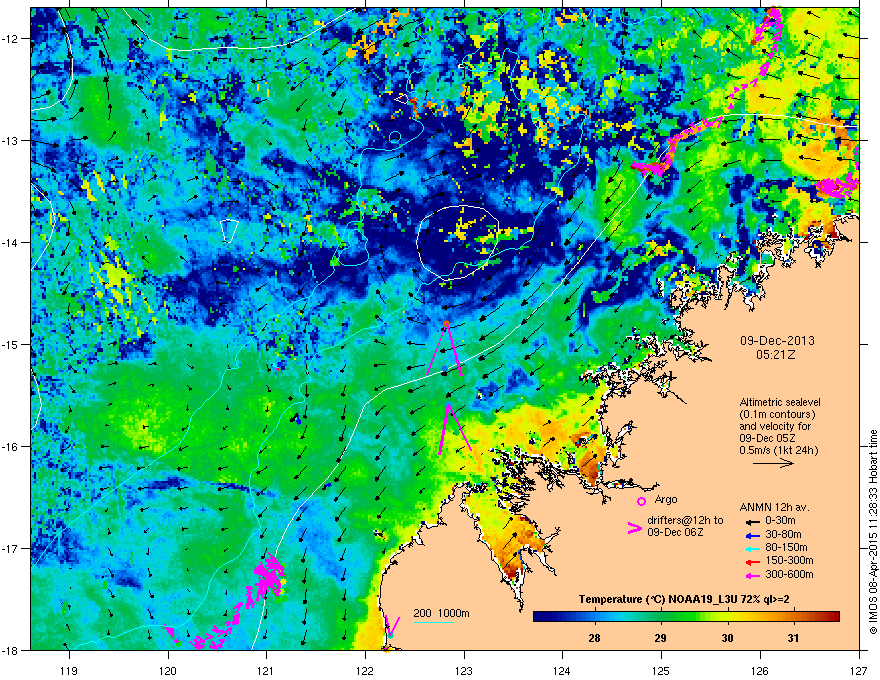
Task: Click the '30-80m' depth label
Action: pos(783,535)
